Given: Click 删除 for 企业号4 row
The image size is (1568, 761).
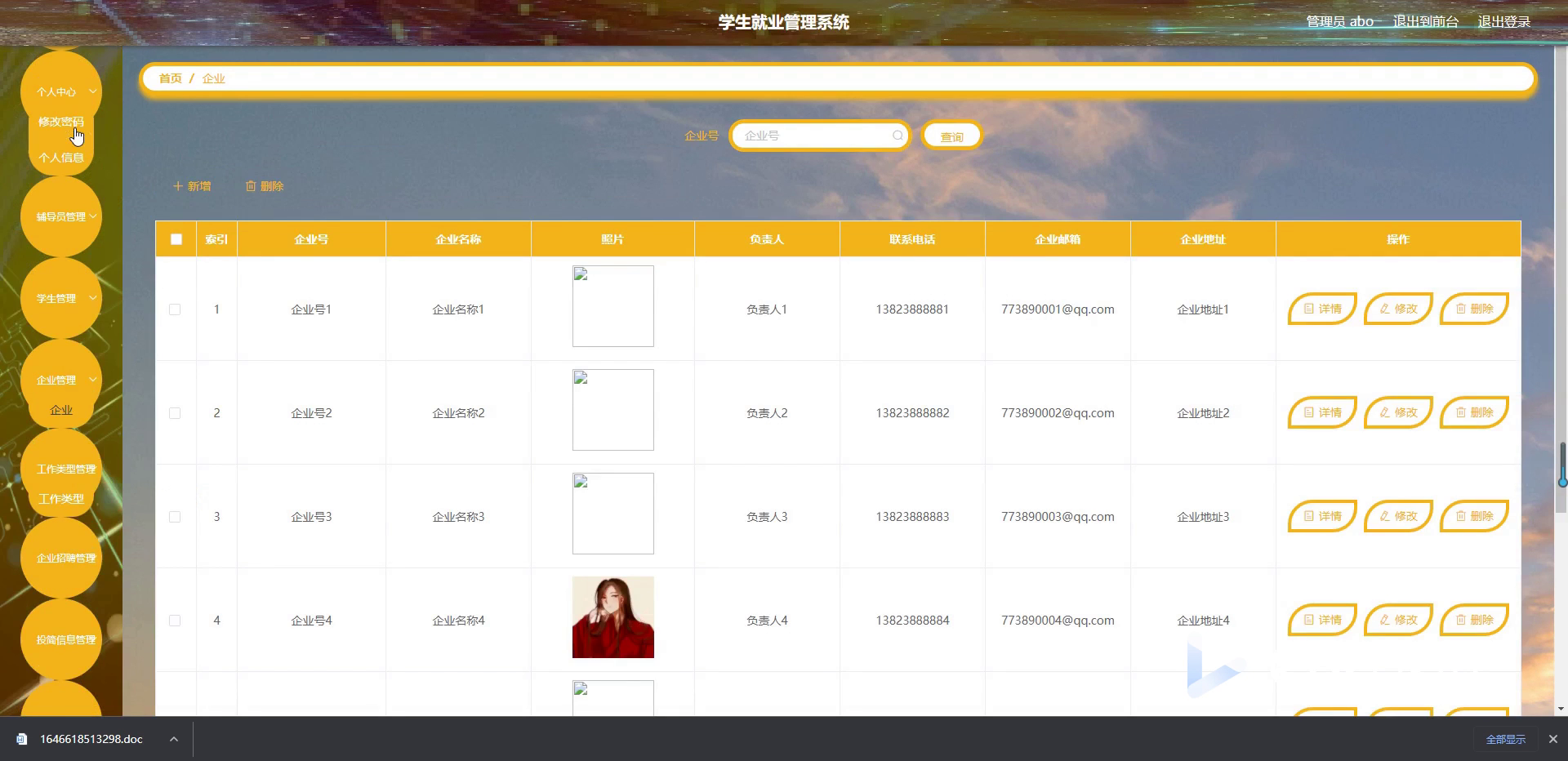Looking at the screenshot, I should tap(1473, 620).
